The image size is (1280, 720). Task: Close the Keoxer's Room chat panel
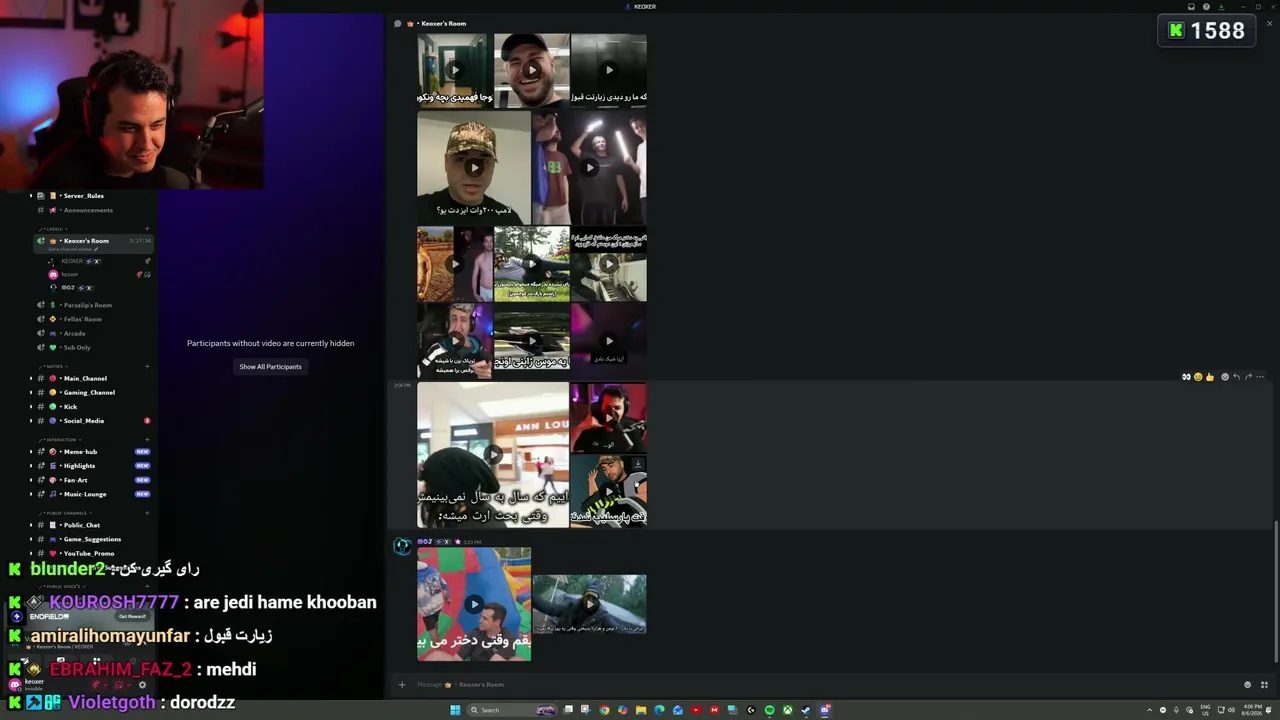click(x=1269, y=23)
